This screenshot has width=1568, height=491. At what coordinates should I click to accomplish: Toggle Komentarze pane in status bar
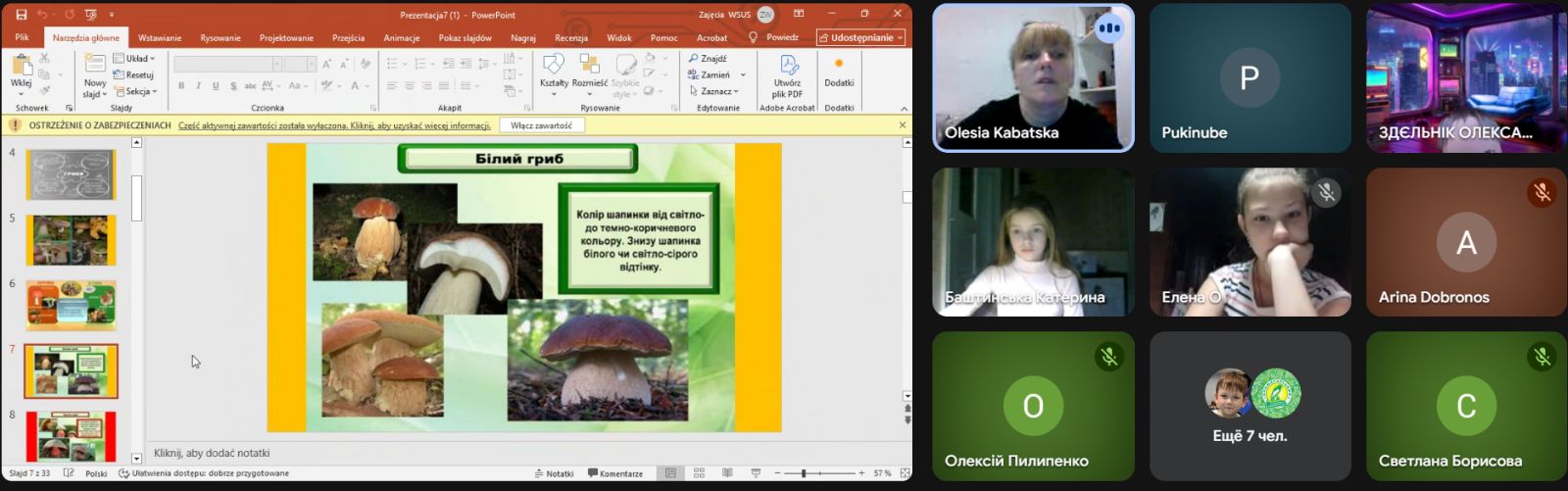[x=615, y=473]
